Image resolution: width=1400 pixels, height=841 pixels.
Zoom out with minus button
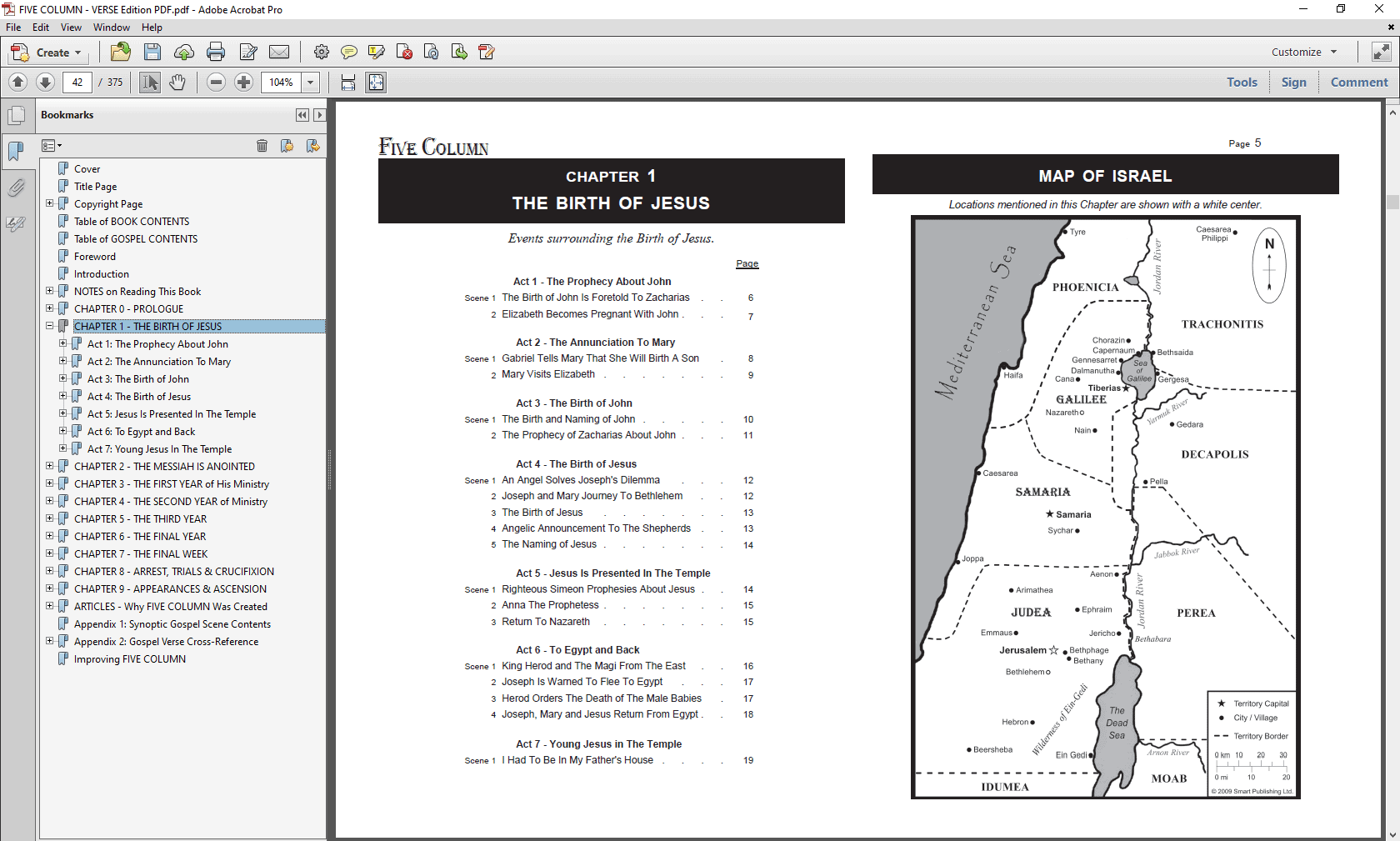[216, 82]
